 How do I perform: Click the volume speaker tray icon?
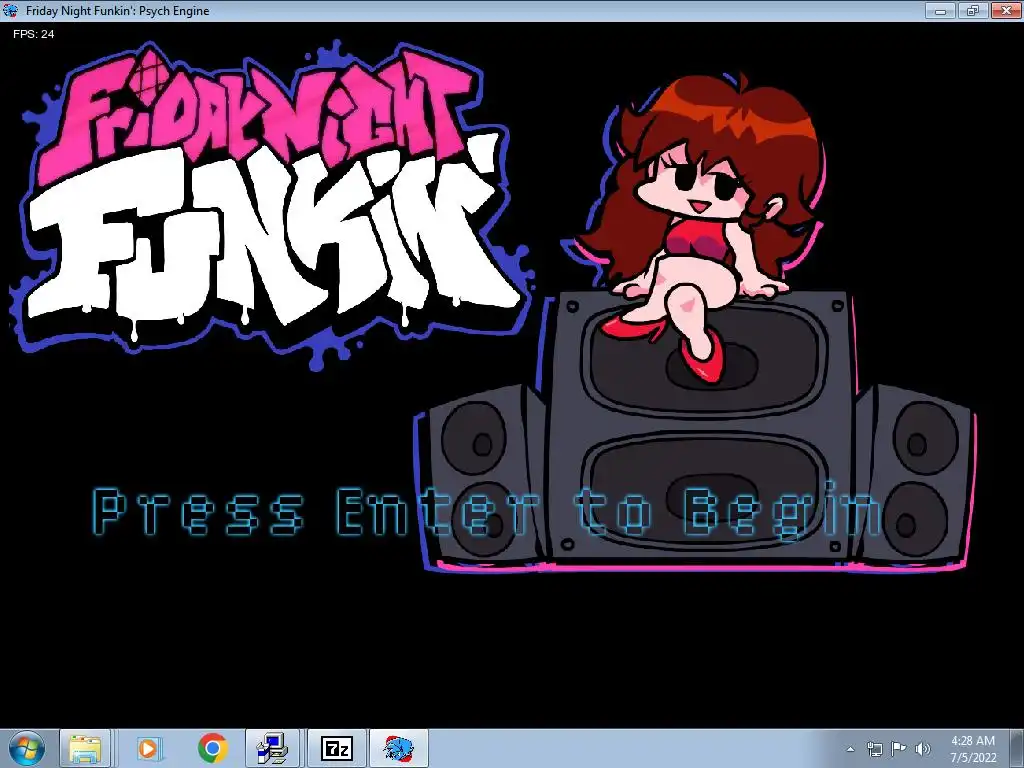click(923, 749)
